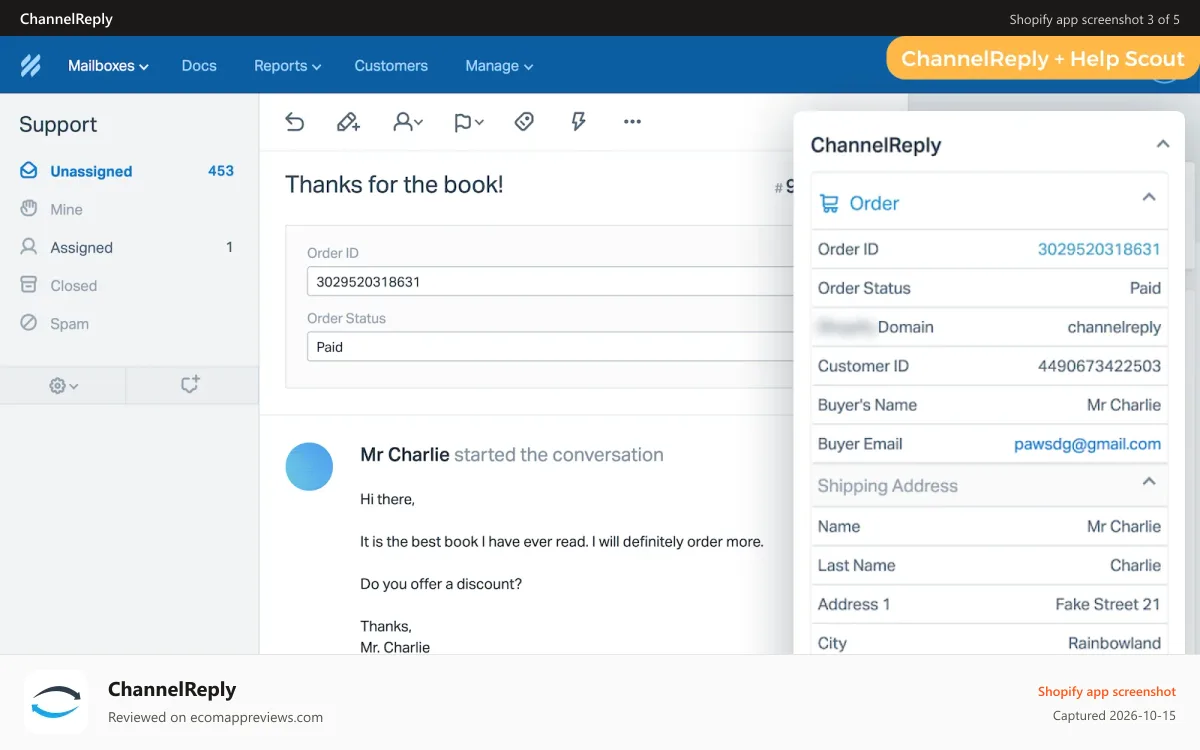Collapse the Shipping Address section
Screen dimensions: 1200x750
pos(1149,481)
